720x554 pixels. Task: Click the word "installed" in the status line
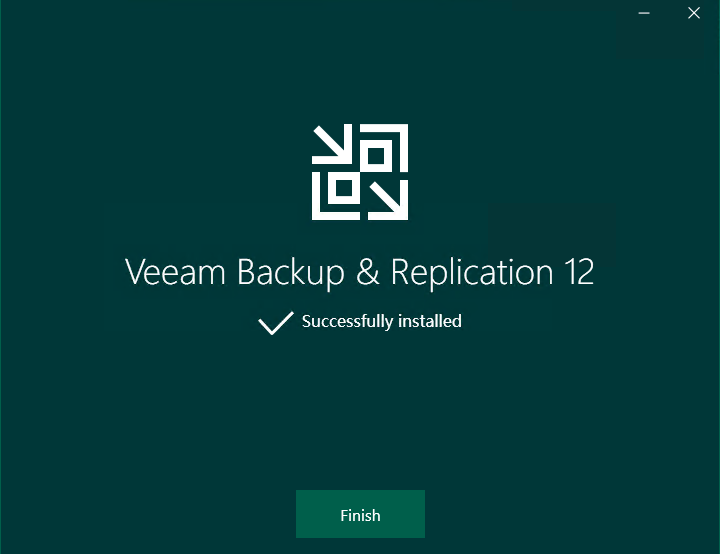pos(429,321)
